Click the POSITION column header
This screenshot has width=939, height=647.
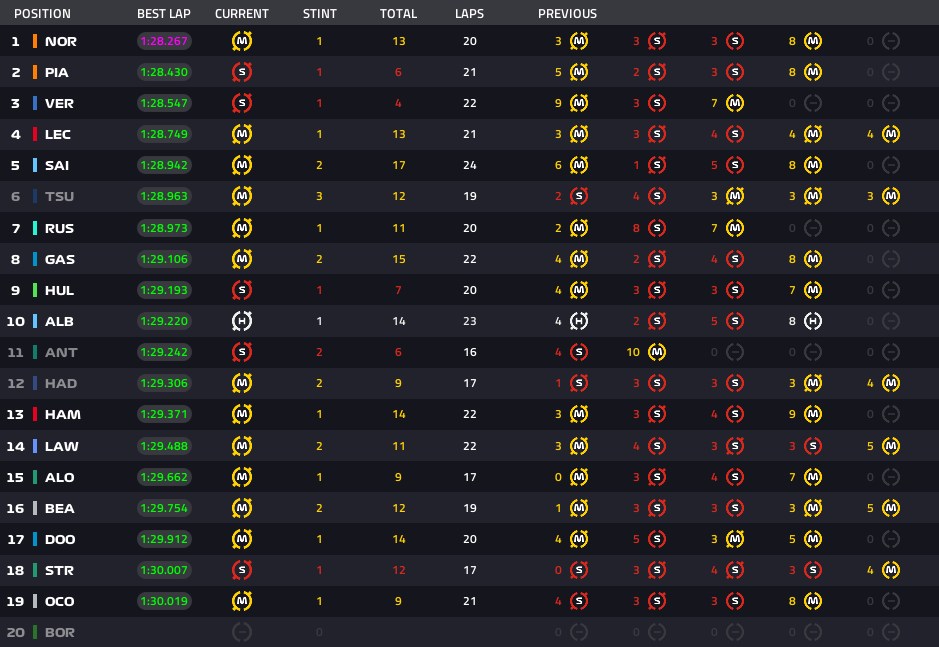(43, 13)
